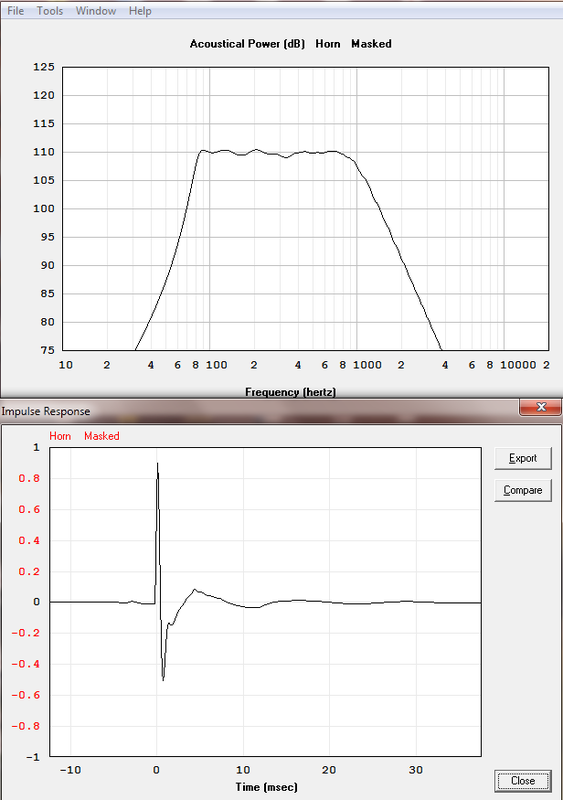This screenshot has height=800, width=563.
Task: Click the Acoustical Power (dB) chart title
Action: point(247,44)
